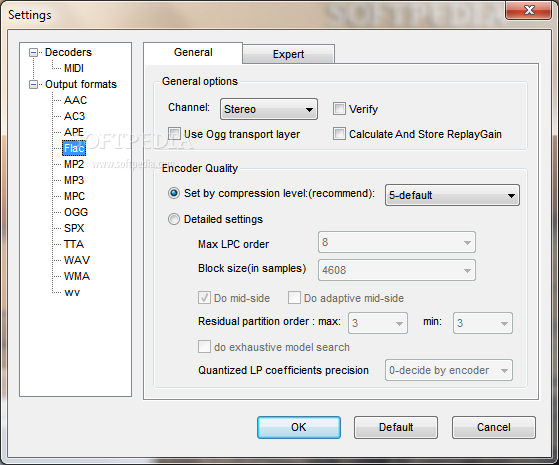Select the APE output format
Screen dimensions: 559x465
pyautogui.click(x=74, y=132)
